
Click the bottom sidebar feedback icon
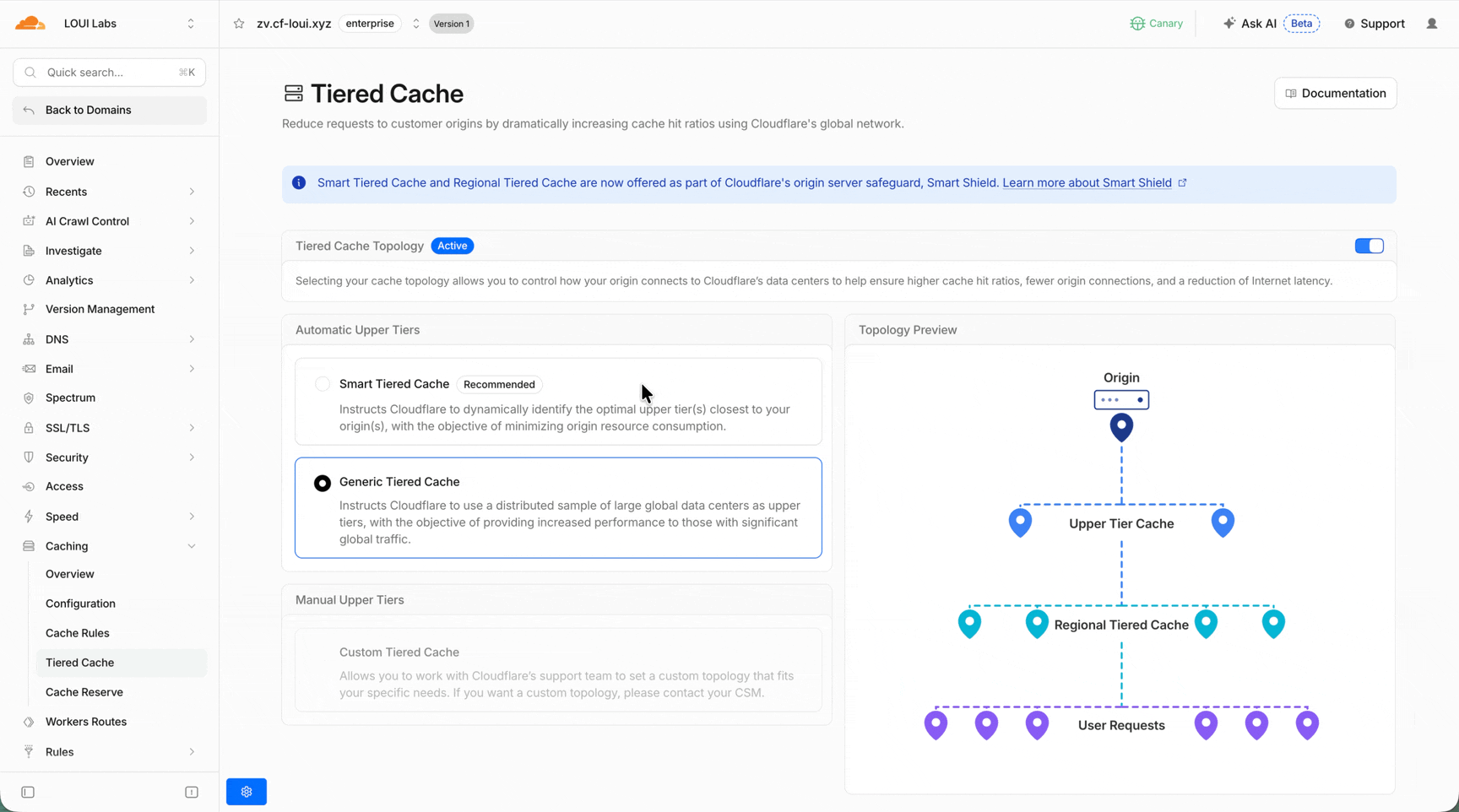coord(192,792)
